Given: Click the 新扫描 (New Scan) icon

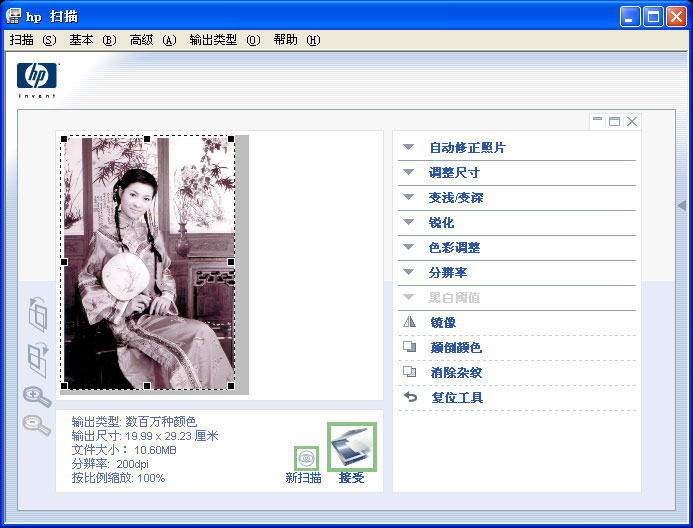Looking at the screenshot, I should click(x=306, y=458).
